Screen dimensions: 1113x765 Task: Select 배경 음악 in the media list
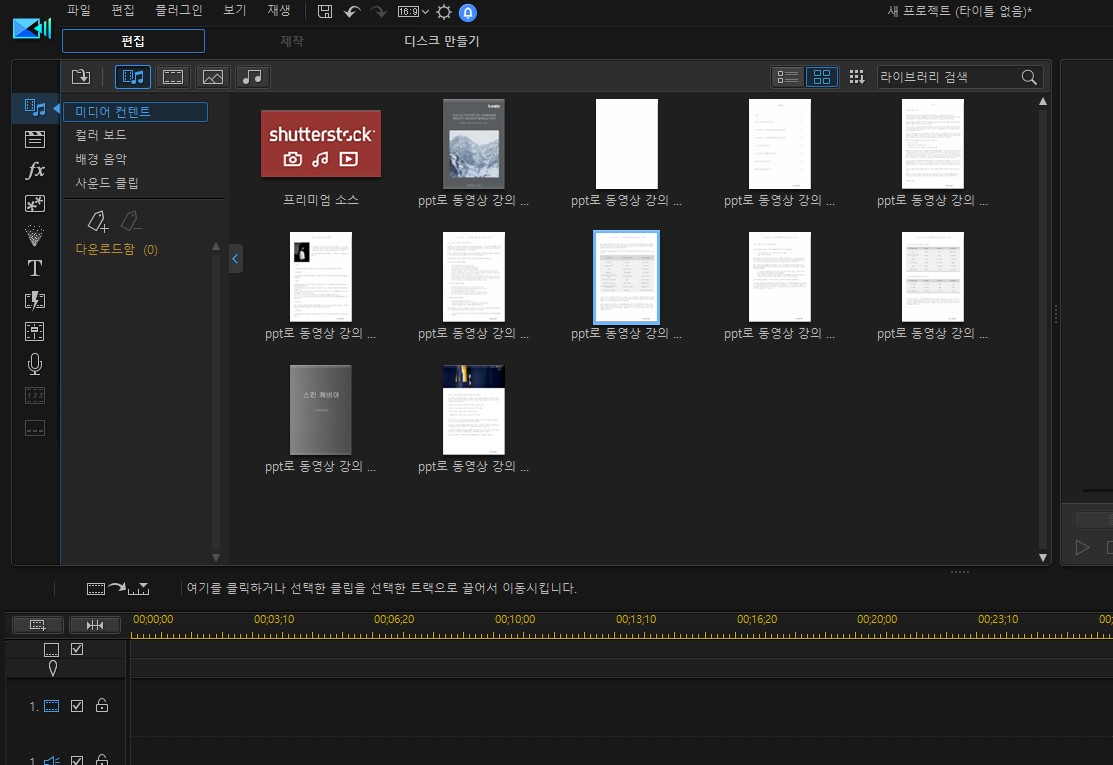click(101, 159)
